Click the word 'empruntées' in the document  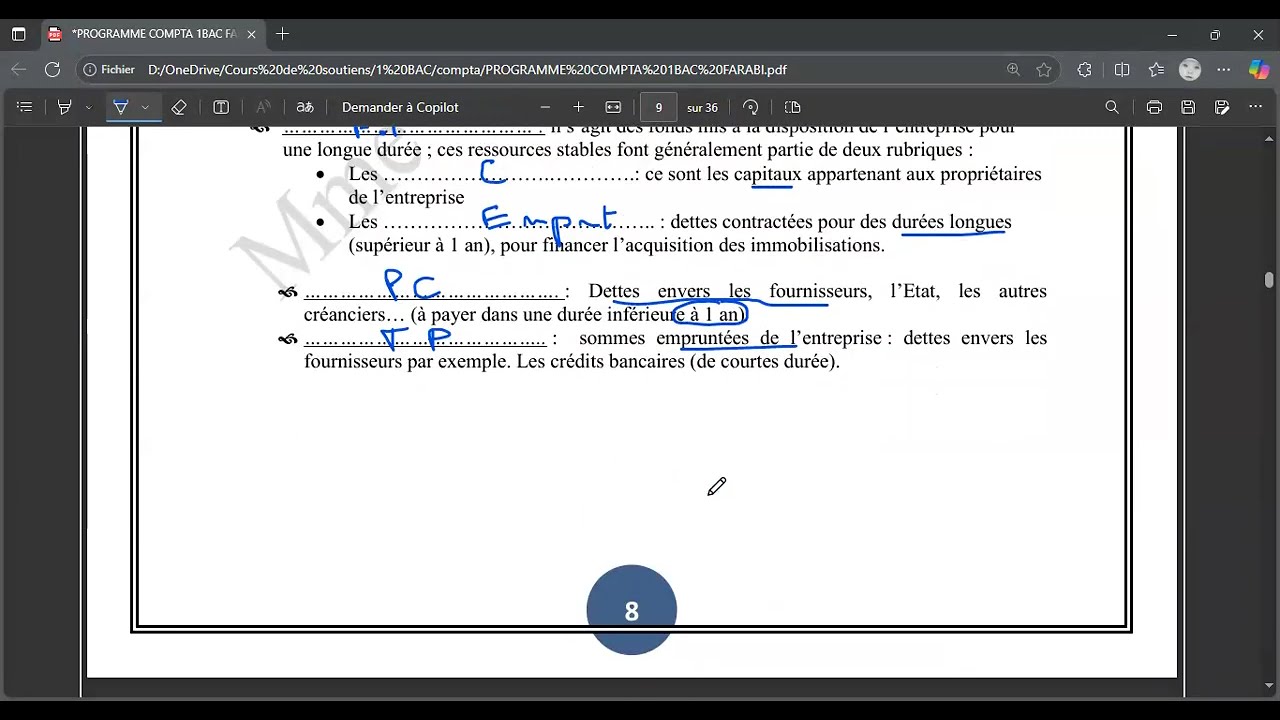(705, 338)
